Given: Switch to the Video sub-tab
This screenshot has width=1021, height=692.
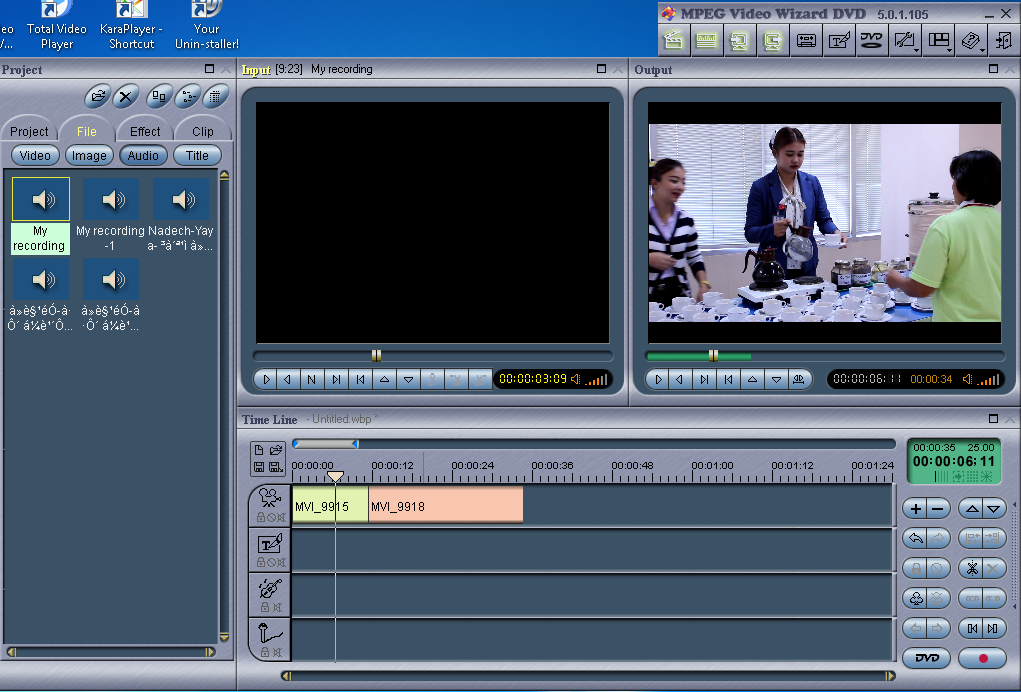Looking at the screenshot, I should (34, 155).
